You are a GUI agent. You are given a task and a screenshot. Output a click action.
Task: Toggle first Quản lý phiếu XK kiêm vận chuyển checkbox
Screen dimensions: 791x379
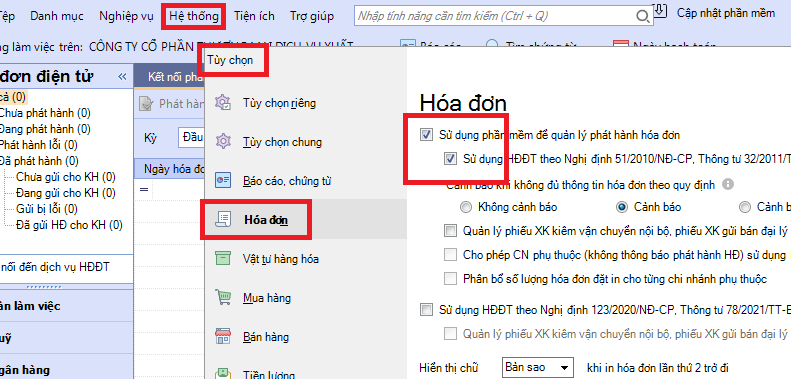pos(450,231)
